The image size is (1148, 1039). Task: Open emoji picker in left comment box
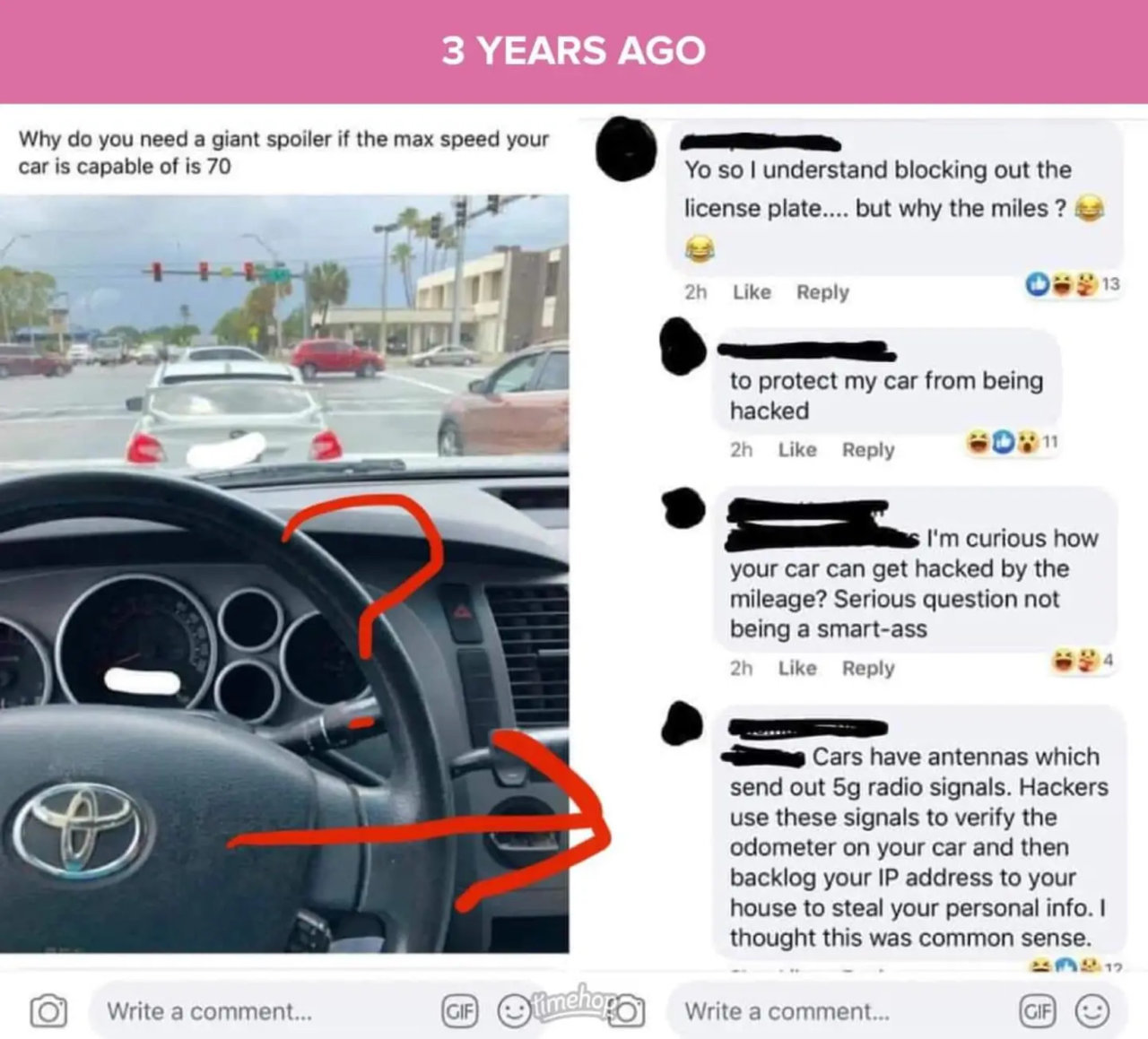[513, 1011]
